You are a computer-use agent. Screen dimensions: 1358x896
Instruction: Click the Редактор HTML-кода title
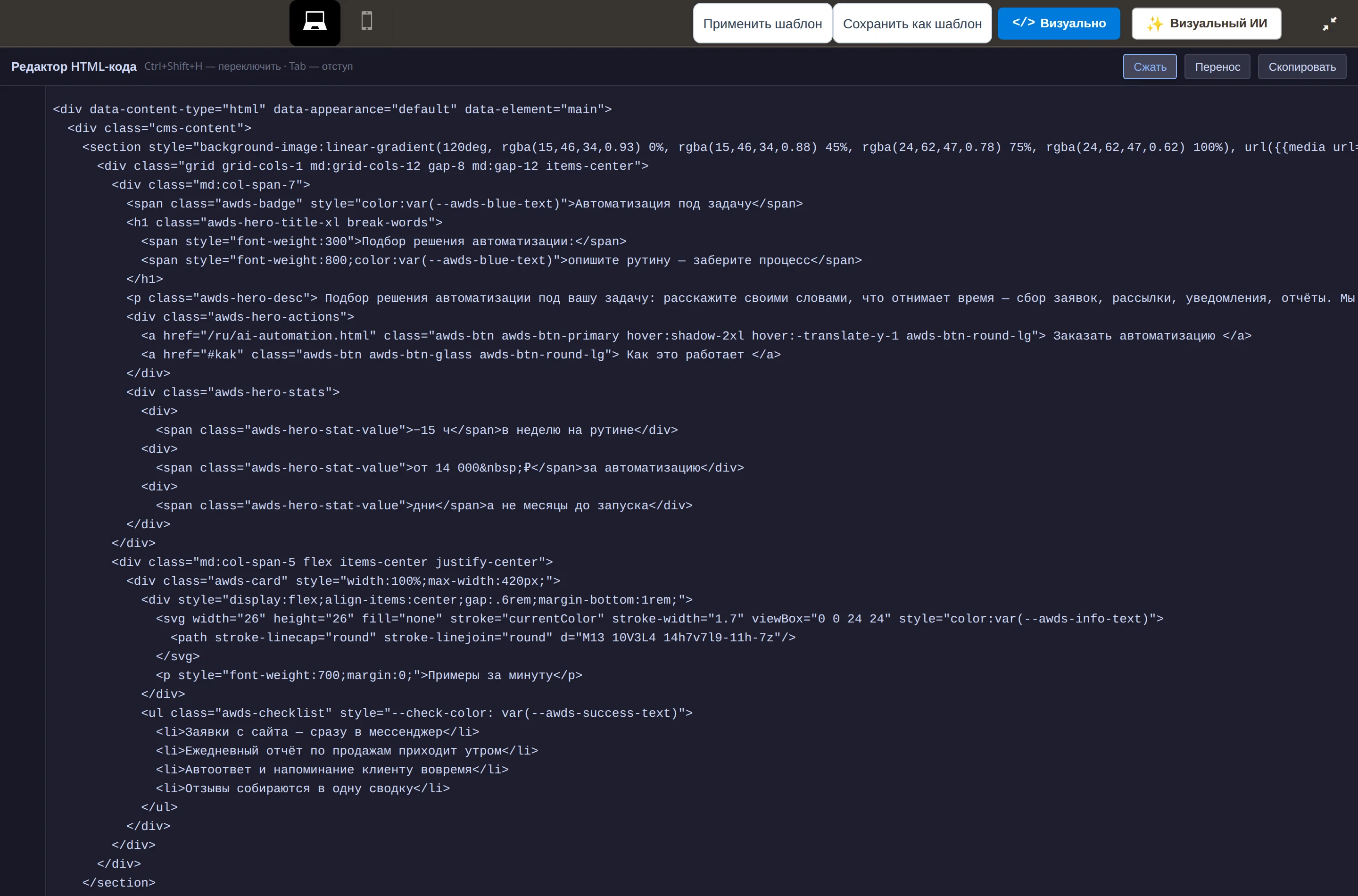tap(74, 67)
